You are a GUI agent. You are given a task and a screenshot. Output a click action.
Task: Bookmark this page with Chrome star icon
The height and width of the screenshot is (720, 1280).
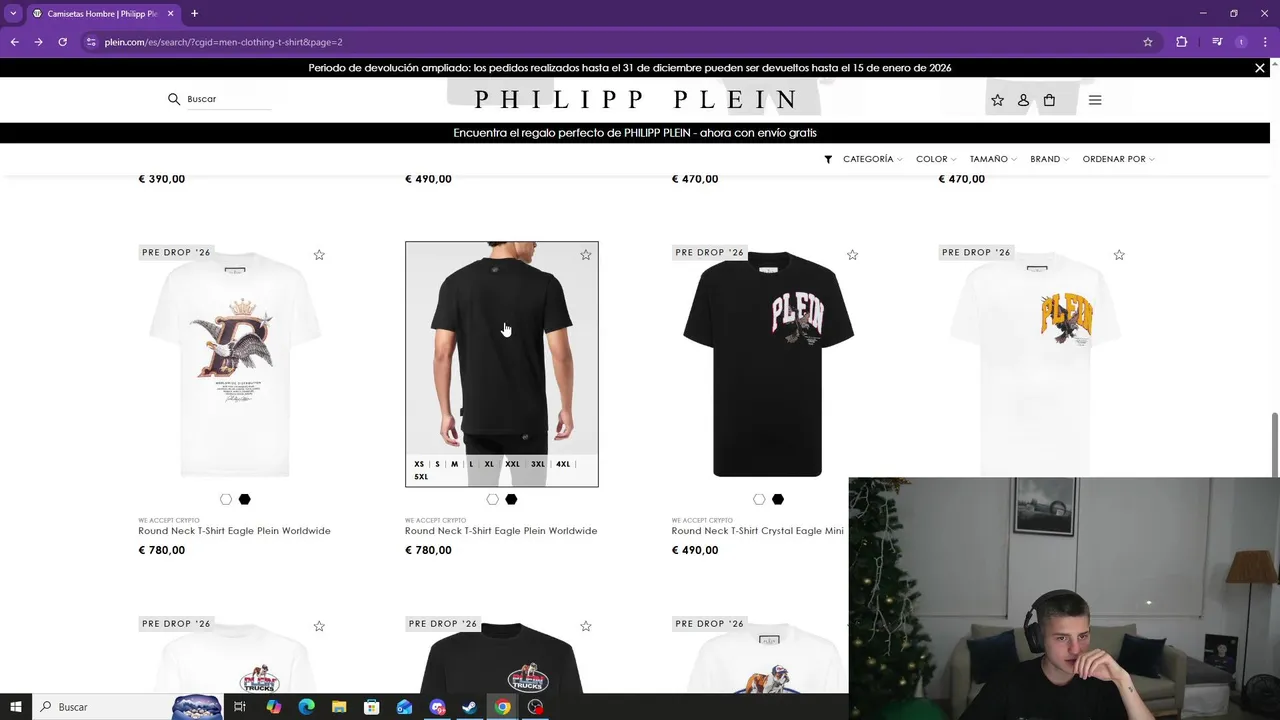1148,42
